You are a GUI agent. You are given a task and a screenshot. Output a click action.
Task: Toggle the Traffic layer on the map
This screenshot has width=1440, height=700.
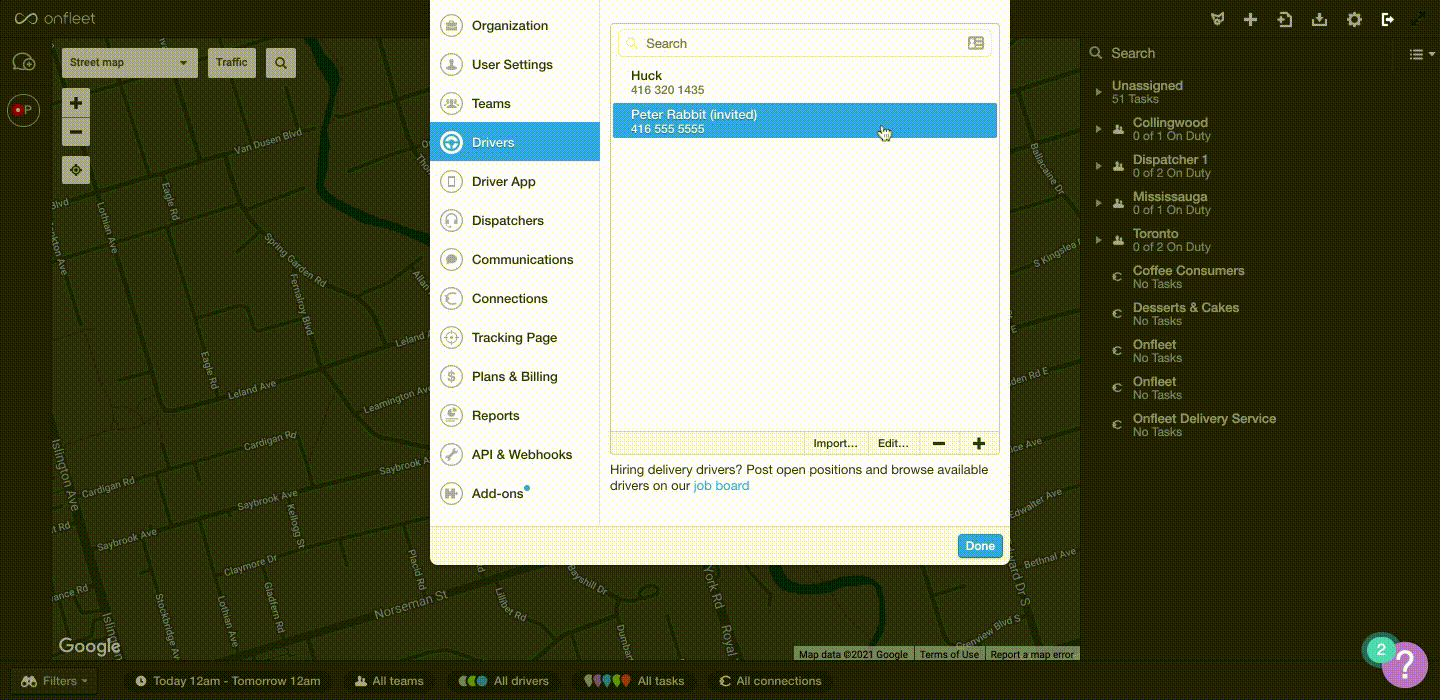point(231,62)
